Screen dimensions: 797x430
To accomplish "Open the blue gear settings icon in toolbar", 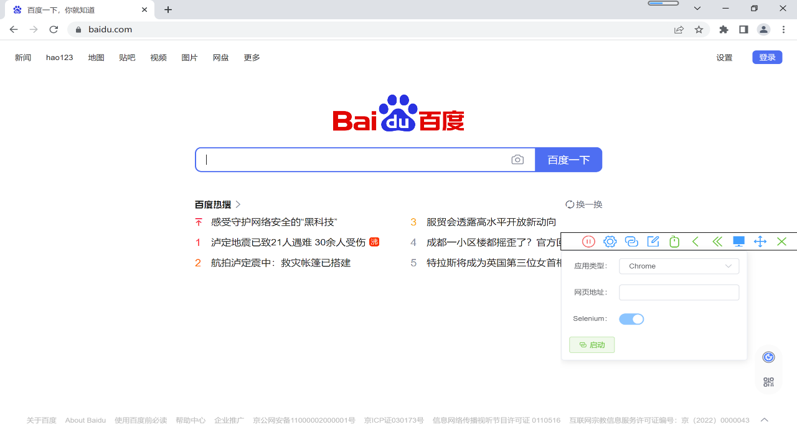I will pos(610,242).
